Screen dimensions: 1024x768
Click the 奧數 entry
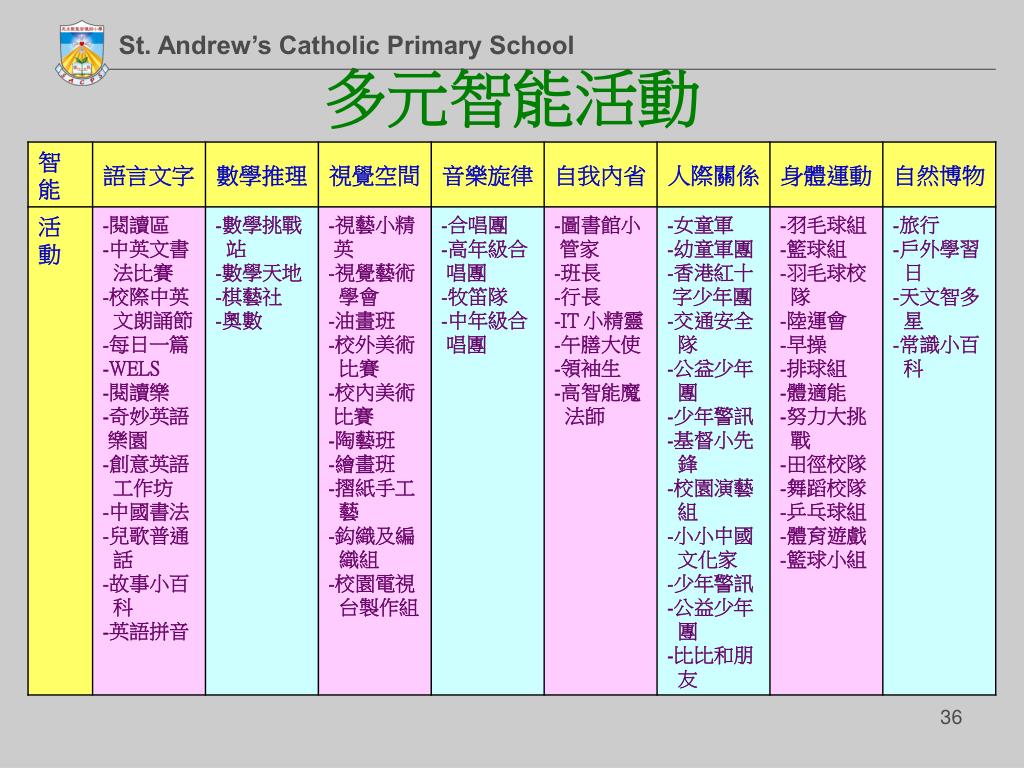point(239,321)
